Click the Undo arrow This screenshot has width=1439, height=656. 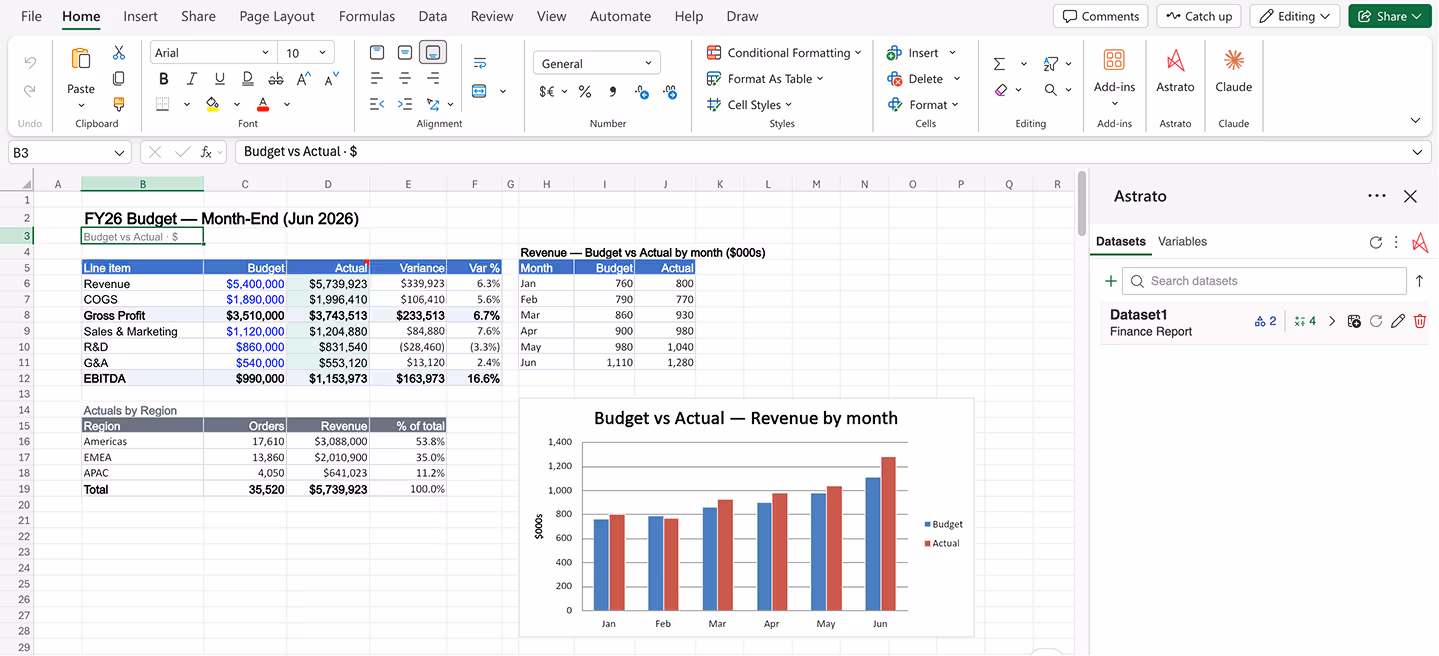[30, 62]
